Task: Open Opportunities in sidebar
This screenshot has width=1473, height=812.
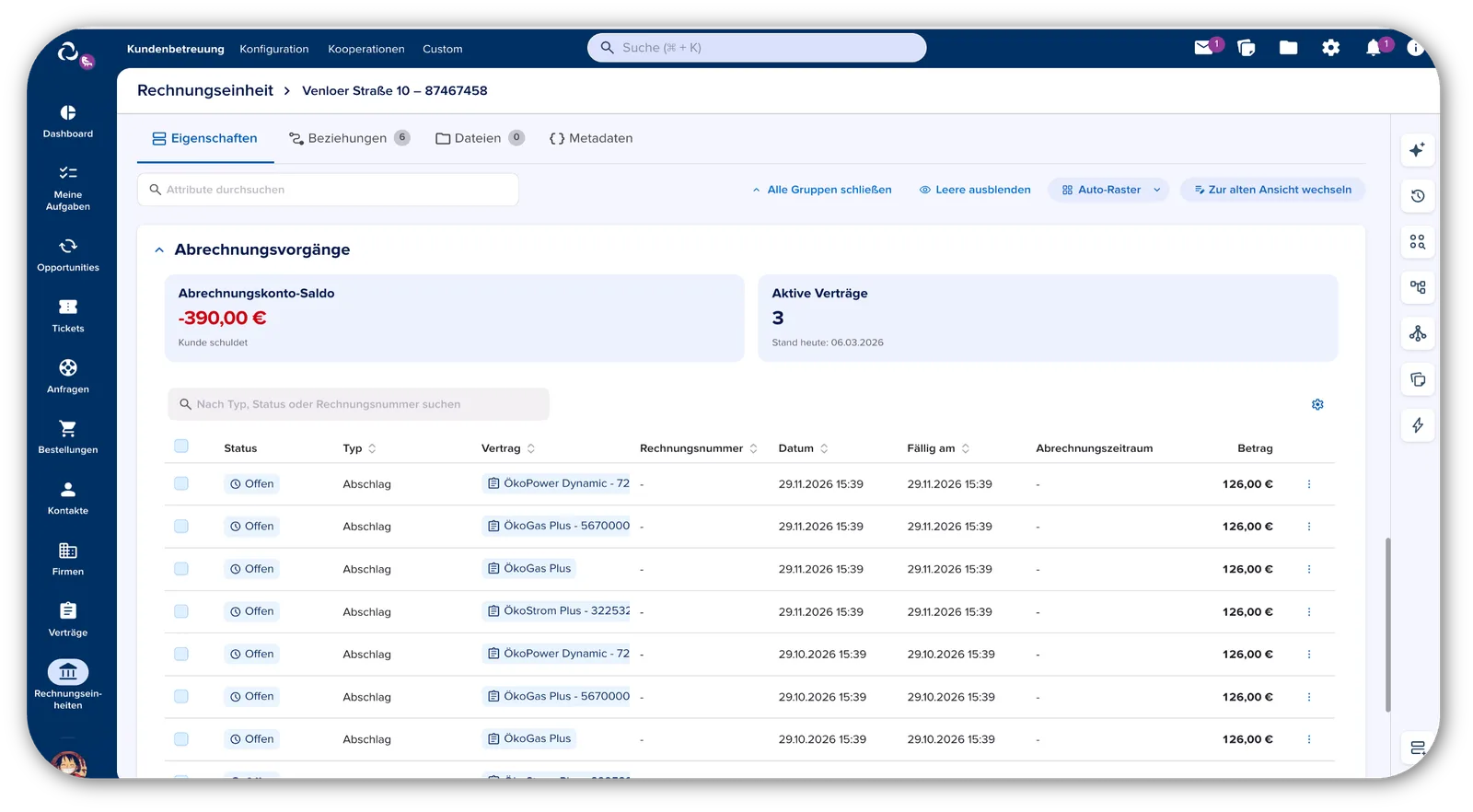Action: click(x=68, y=255)
